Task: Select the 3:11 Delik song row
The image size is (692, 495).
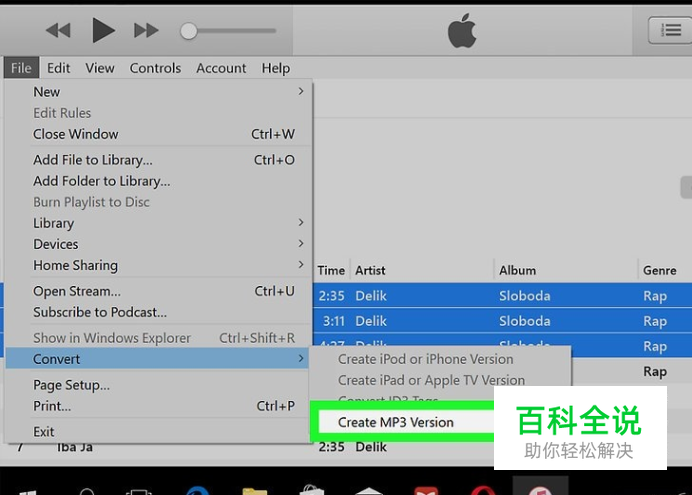Action: 502,320
